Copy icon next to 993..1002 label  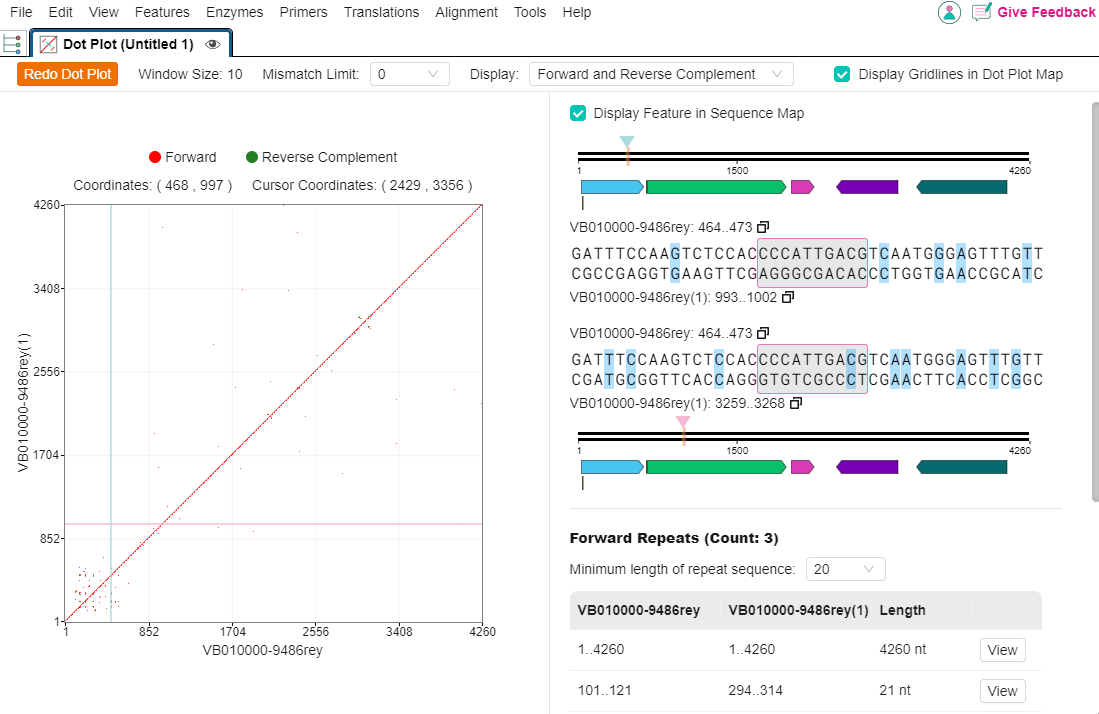pyautogui.click(x=787, y=297)
